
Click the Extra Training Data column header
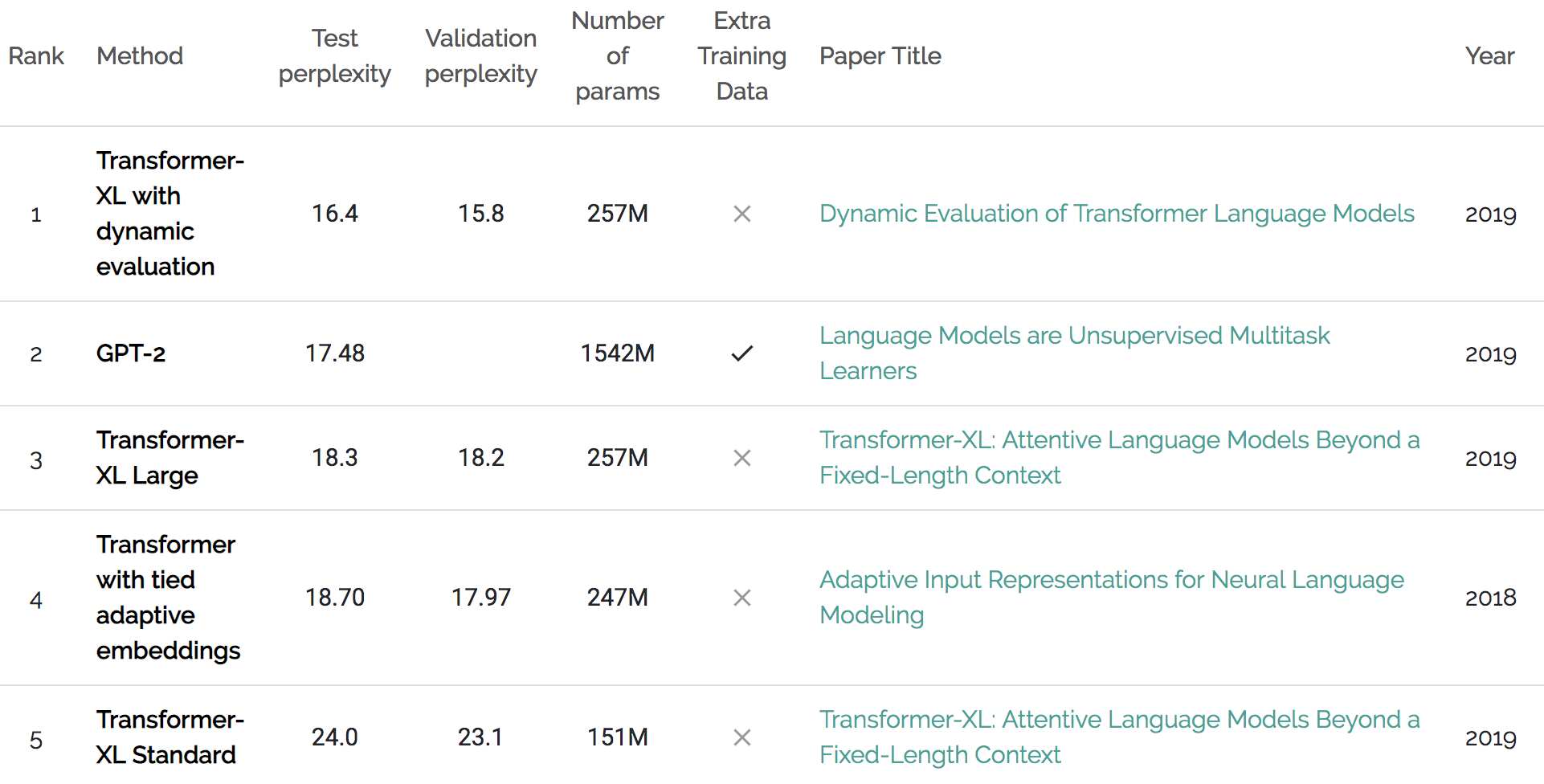coord(742,56)
